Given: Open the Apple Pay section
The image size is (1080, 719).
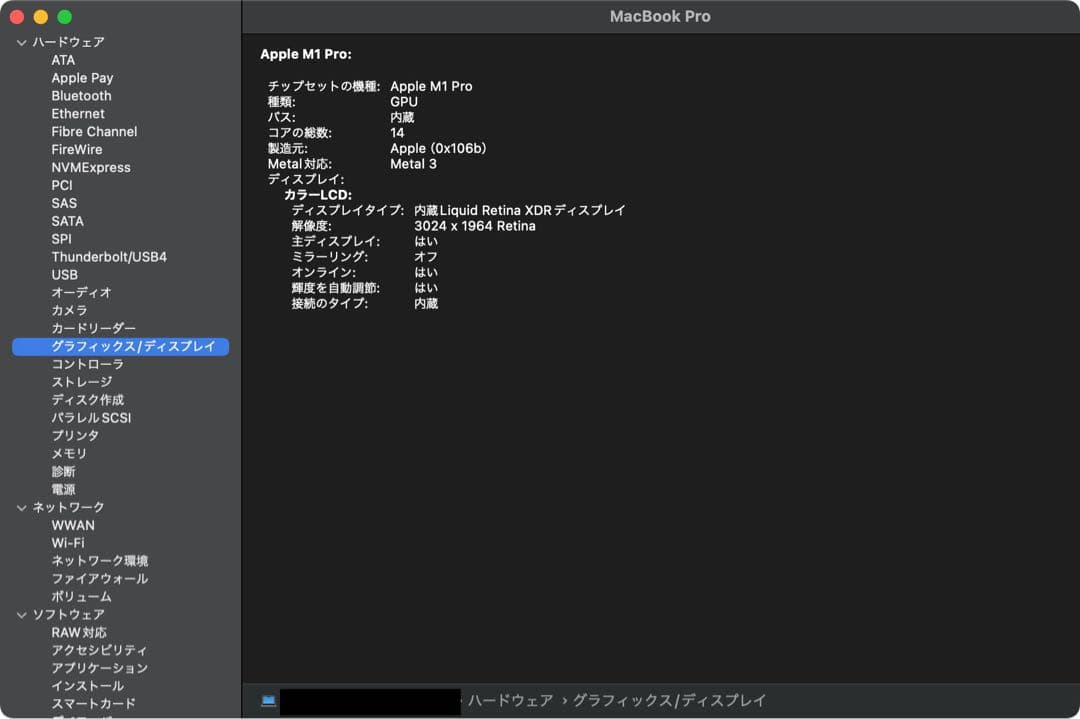Looking at the screenshot, I should pos(82,77).
